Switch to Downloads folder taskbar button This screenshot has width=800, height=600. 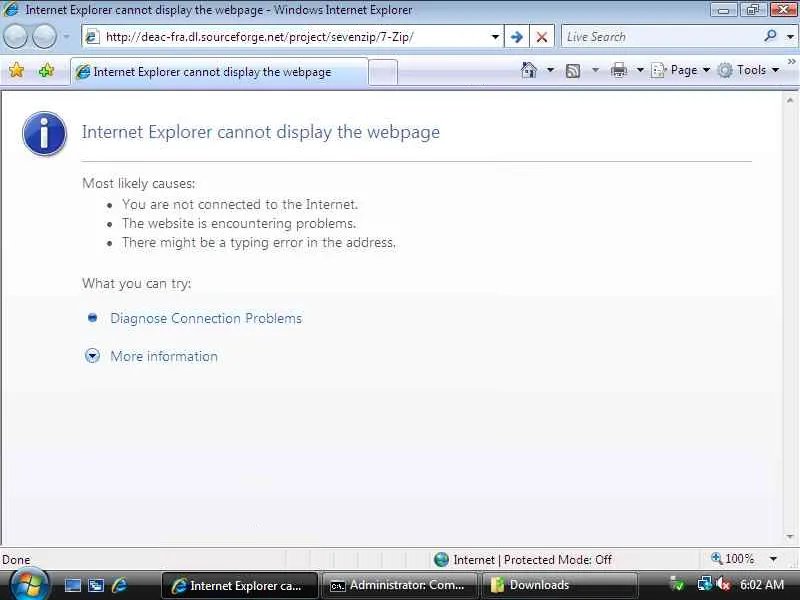(560, 585)
